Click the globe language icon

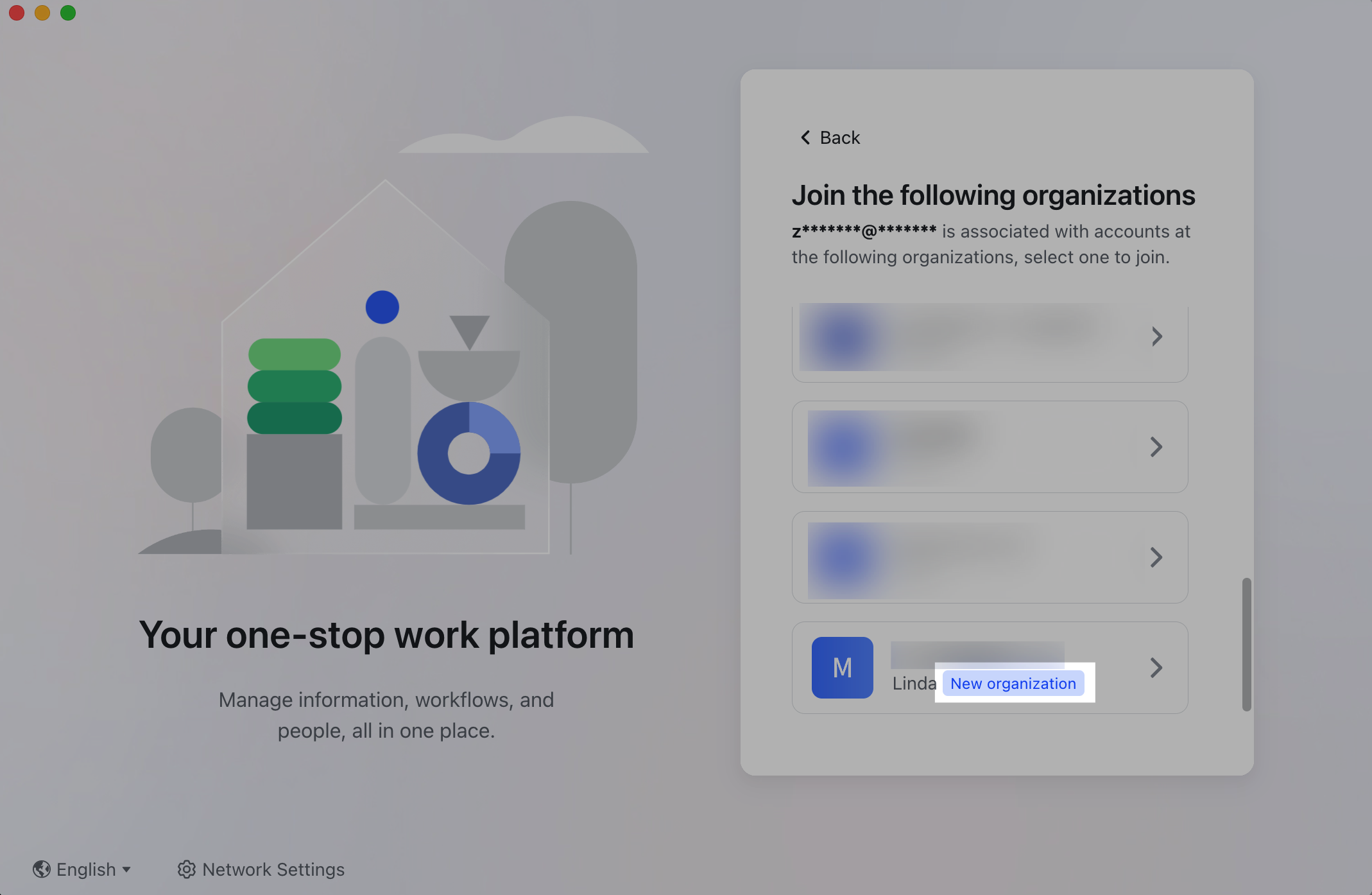pyautogui.click(x=42, y=869)
